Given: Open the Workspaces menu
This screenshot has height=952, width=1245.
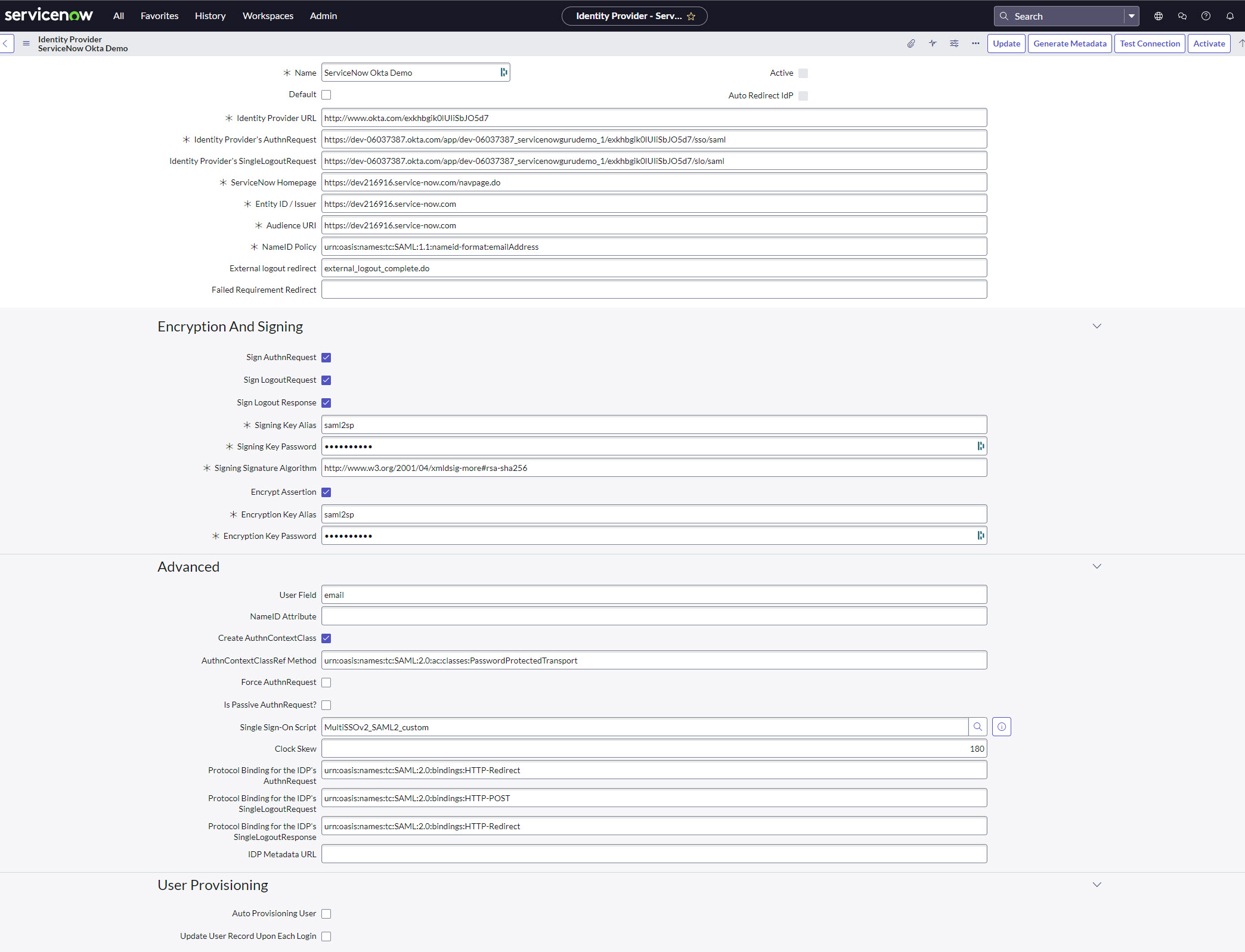Looking at the screenshot, I should tap(268, 16).
